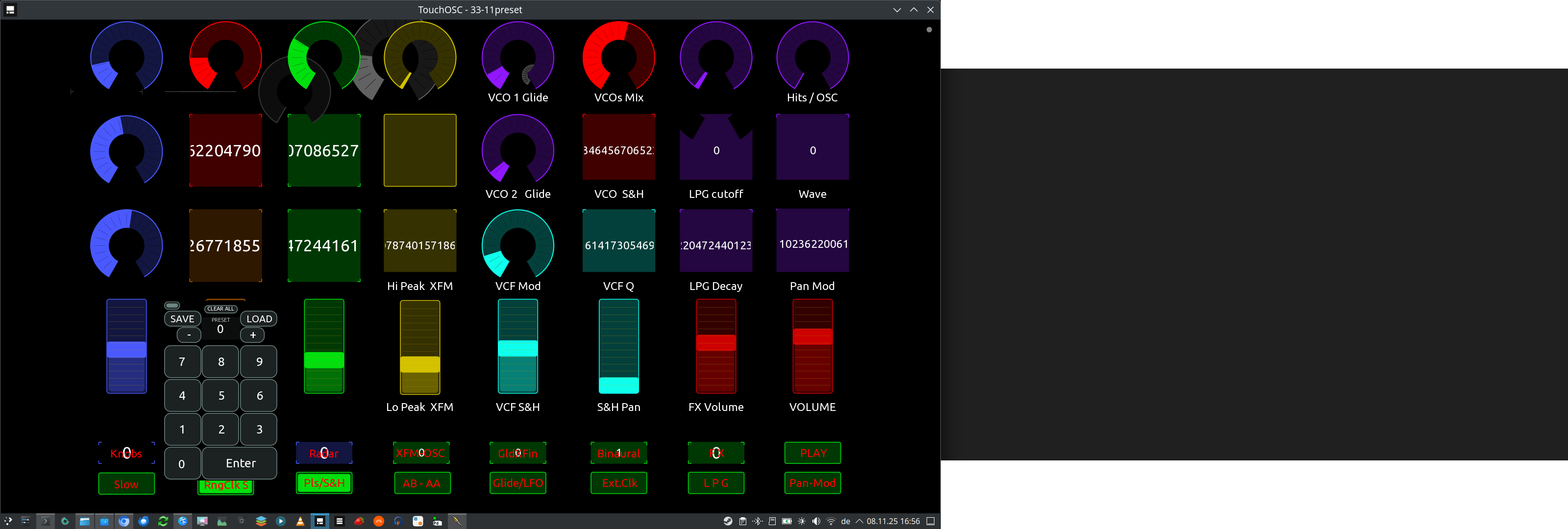Click the Enter key on the keypad
This screenshot has width=1568, height=529.
[x=241, y=463]
